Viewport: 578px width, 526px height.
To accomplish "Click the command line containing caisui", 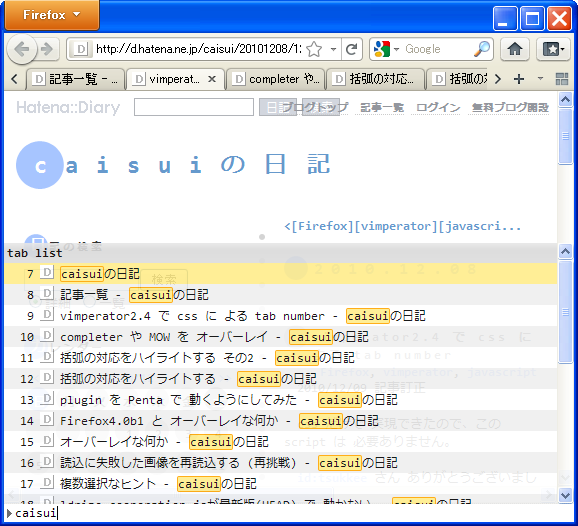I will coord(288,513).
